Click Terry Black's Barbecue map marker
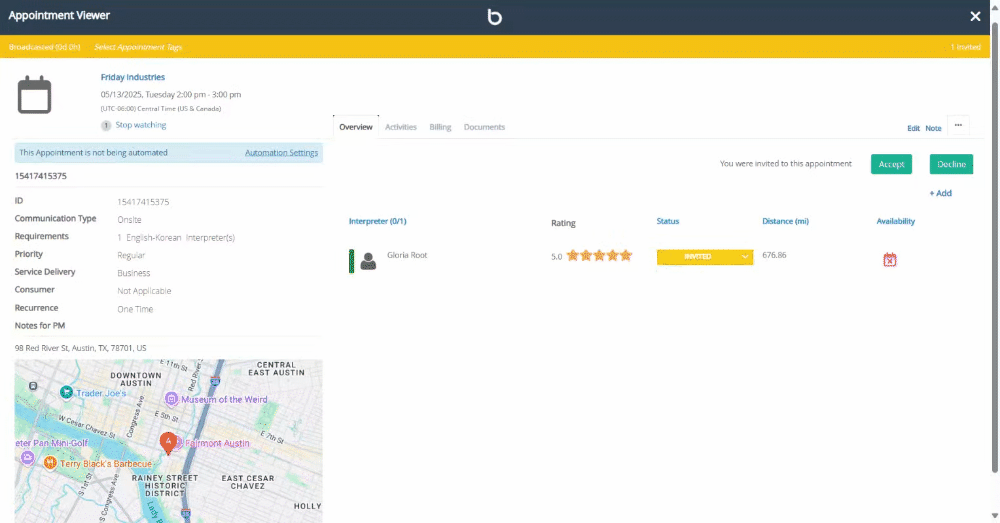 tap(50, 464)
